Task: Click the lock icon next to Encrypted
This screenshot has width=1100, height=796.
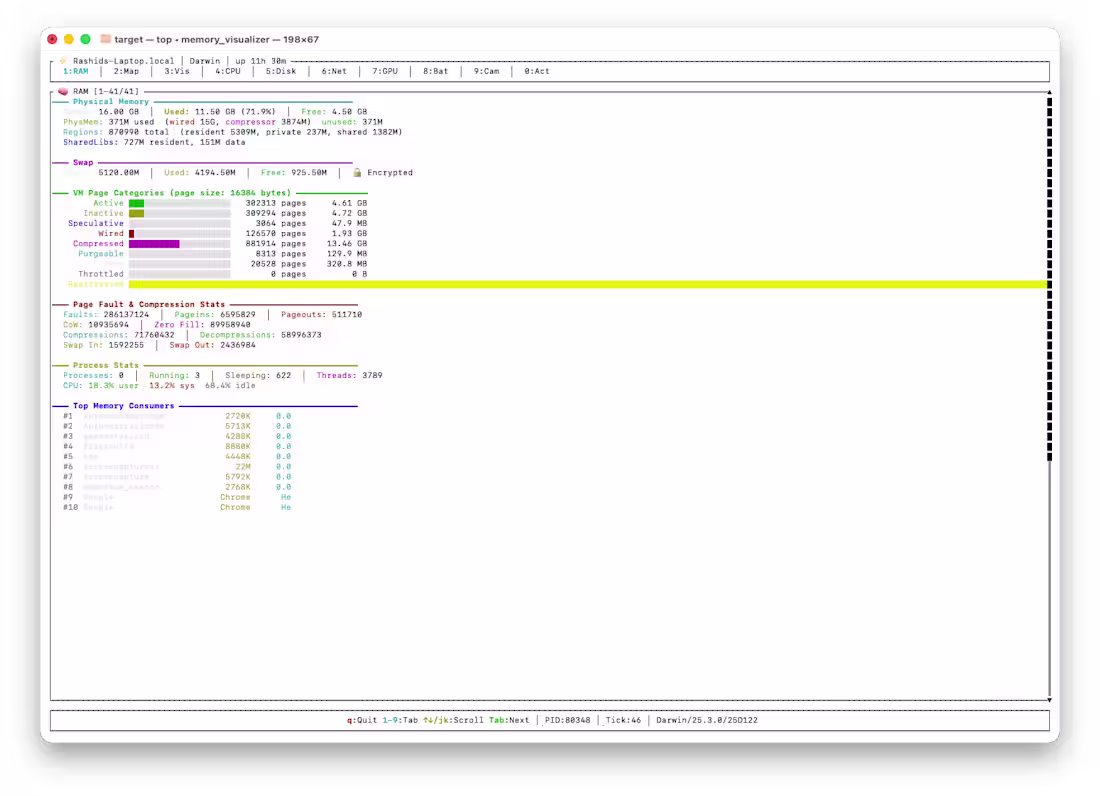Action: tap(355, 172)
